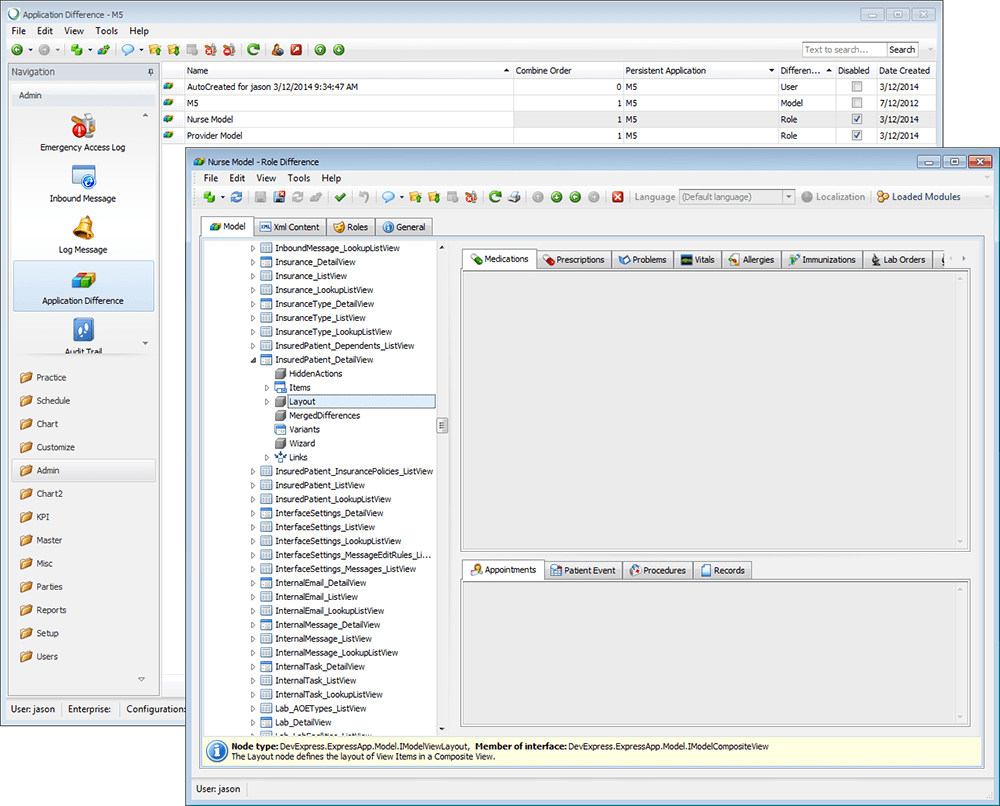This screenshot has height=806, width=1000.
Task: Click the green checkmark validate icon
Action: click(341, 197)
